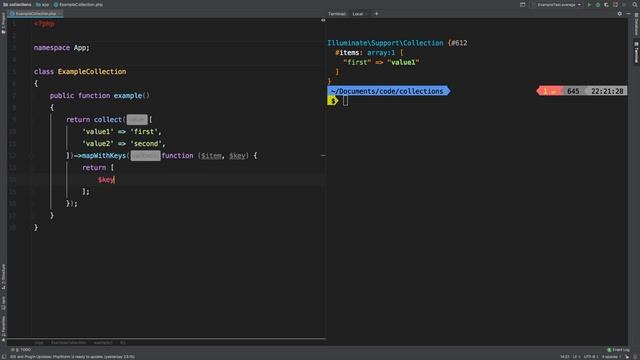Select the ExampleCollection.php editor tab
640x360 pixels.
point(36,13)
